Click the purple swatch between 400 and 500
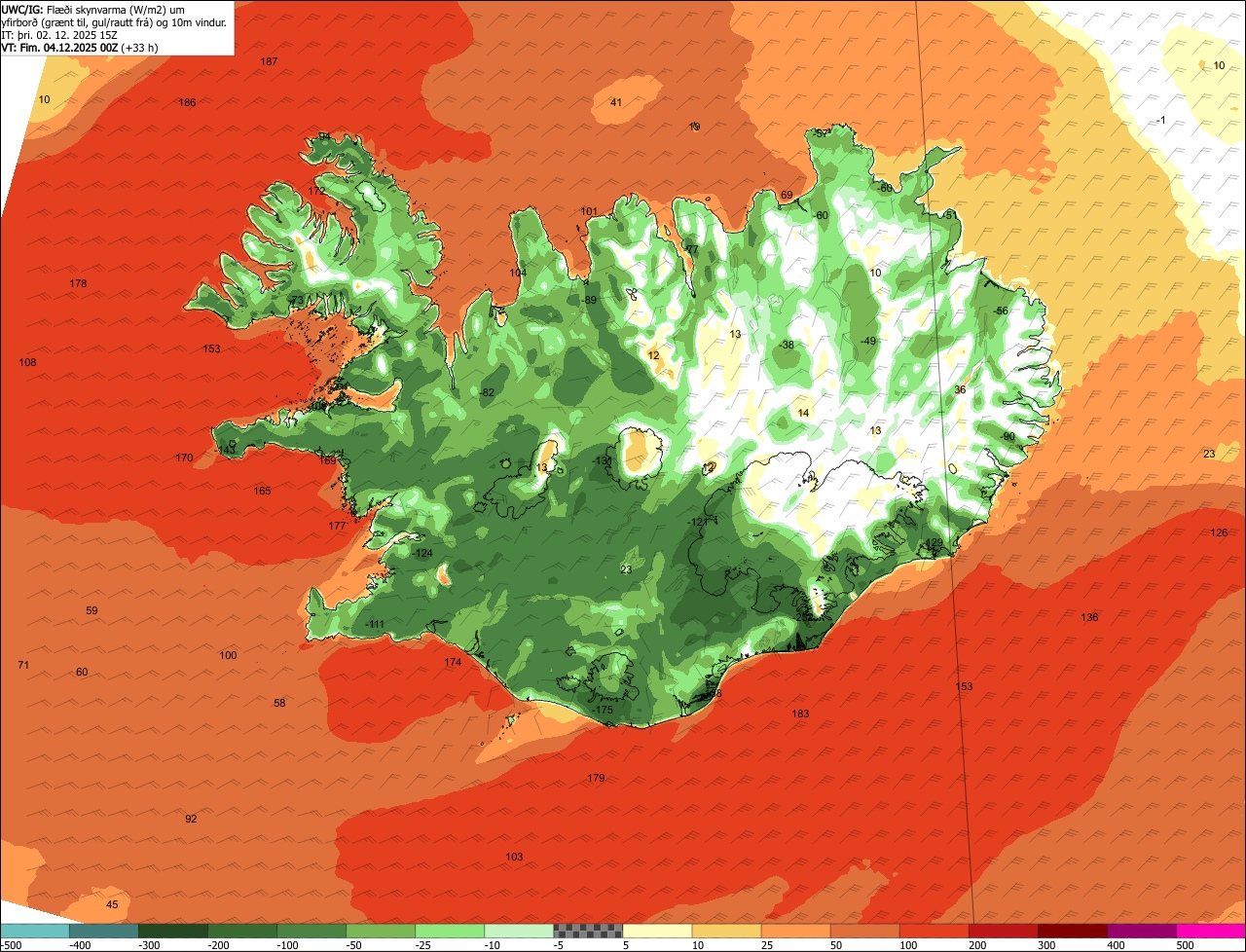 pos(1141,931)
